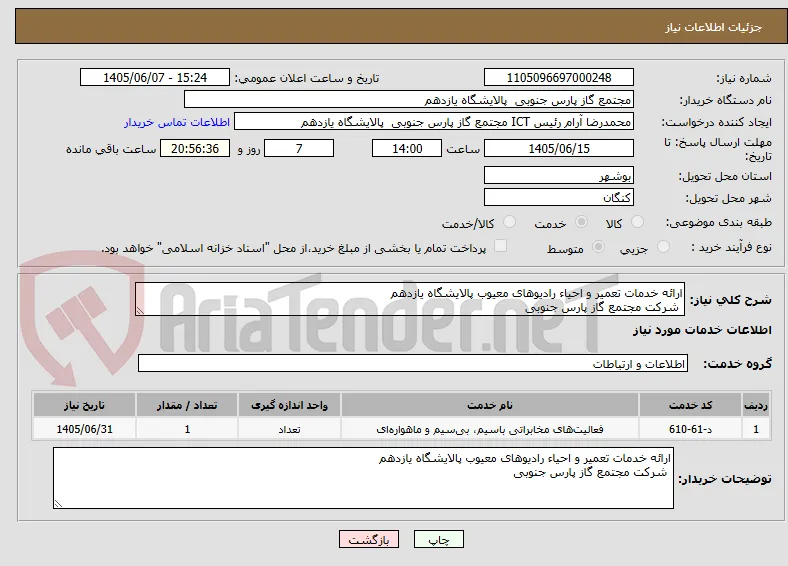The width and height of the screenshot is (788, 566).
Task: Click the نوع فرآیند خرید label
Action: click(732, 247)
